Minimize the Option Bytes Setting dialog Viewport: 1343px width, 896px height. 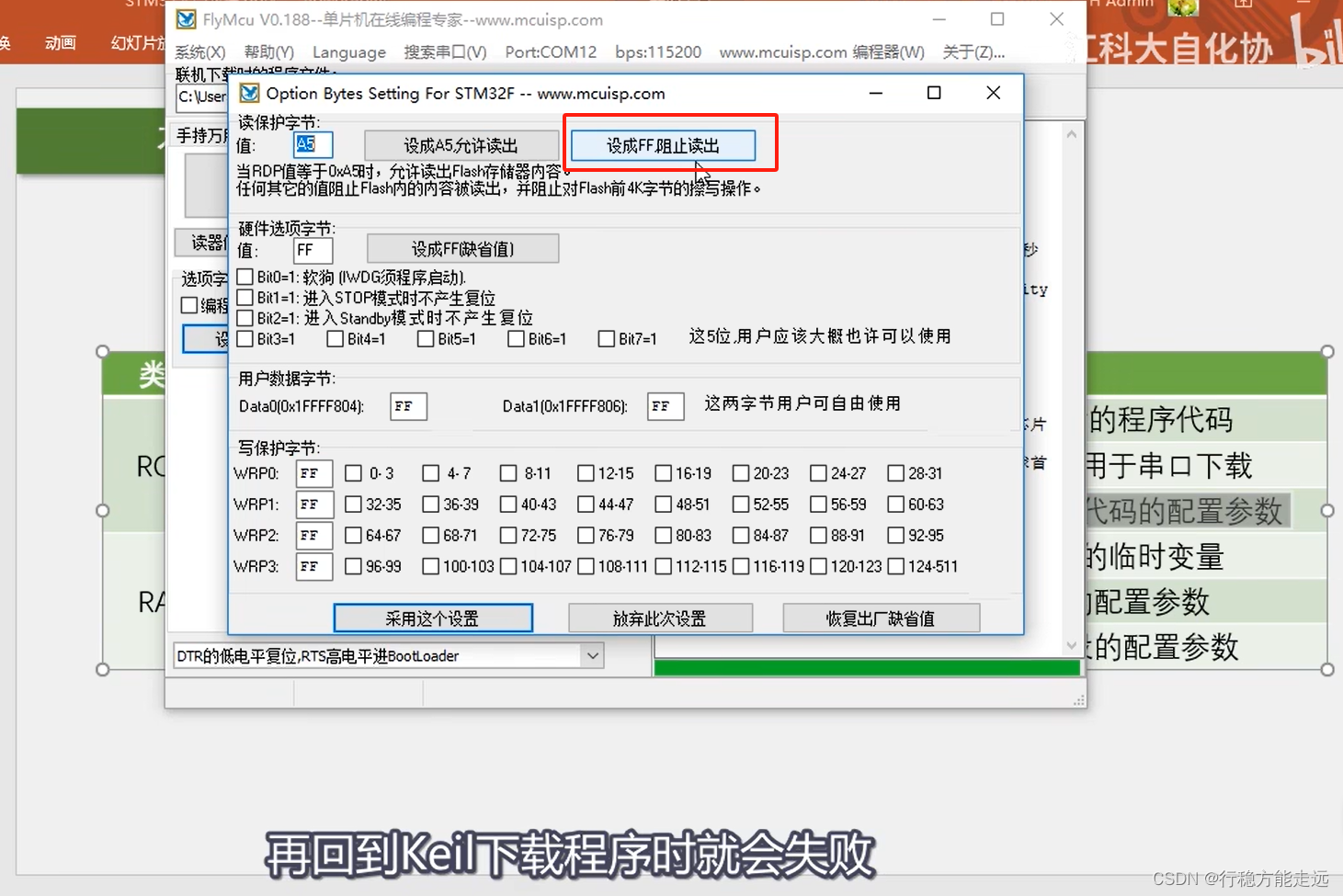tap(876, 93)
